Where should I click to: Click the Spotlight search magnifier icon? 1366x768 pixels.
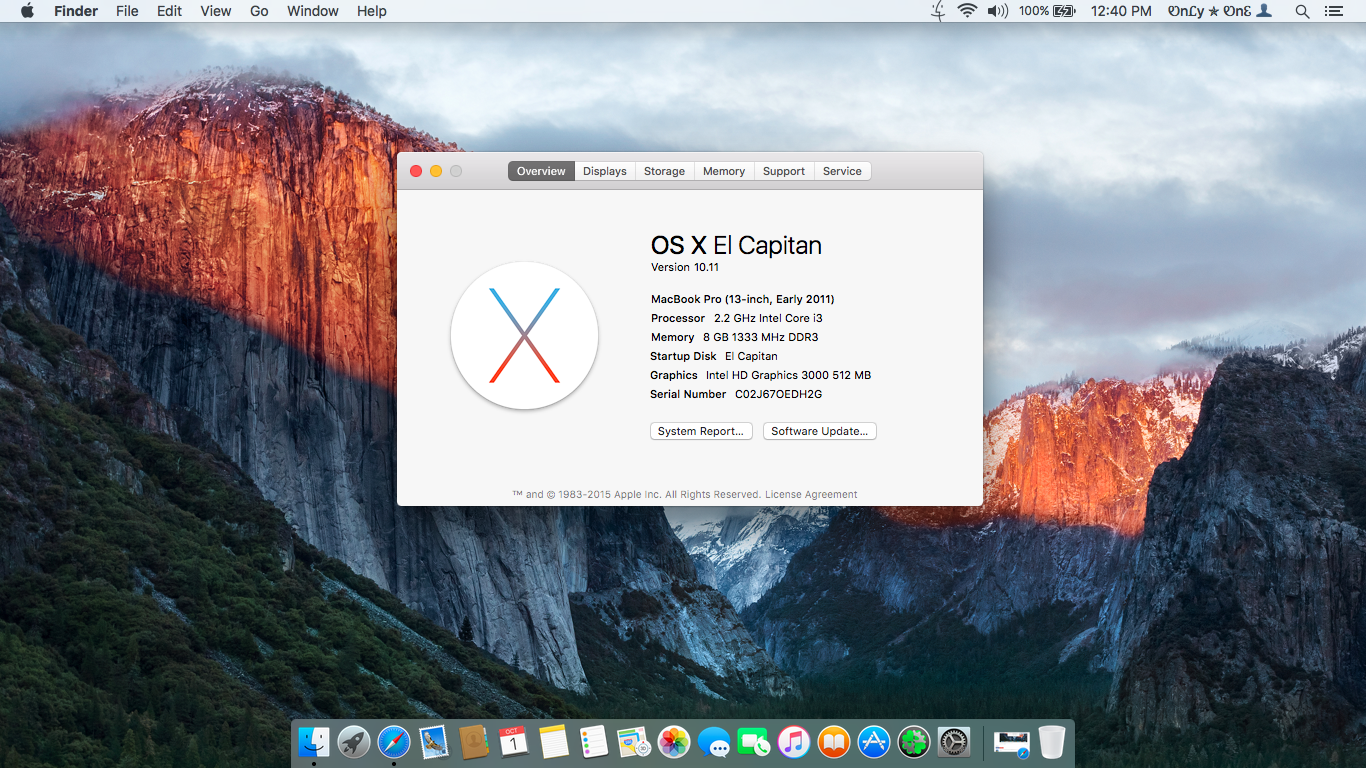click(1302, 11)
